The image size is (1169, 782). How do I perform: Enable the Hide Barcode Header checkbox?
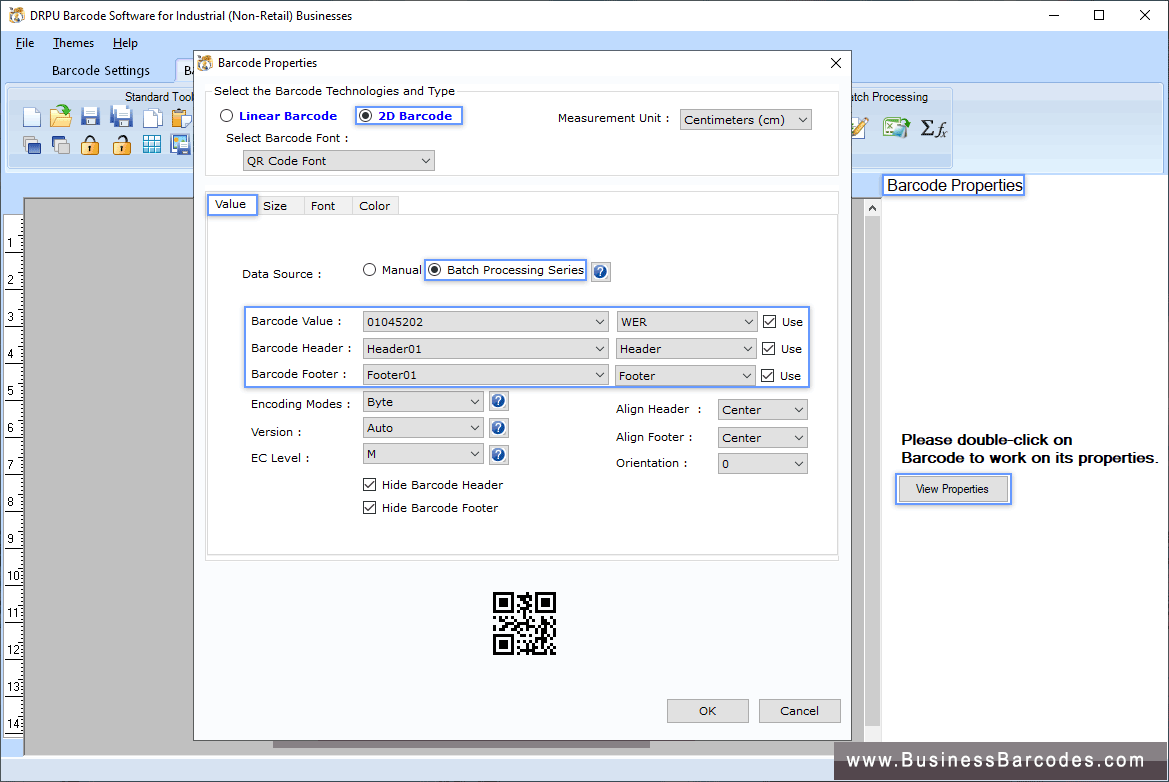pos(370,484)
